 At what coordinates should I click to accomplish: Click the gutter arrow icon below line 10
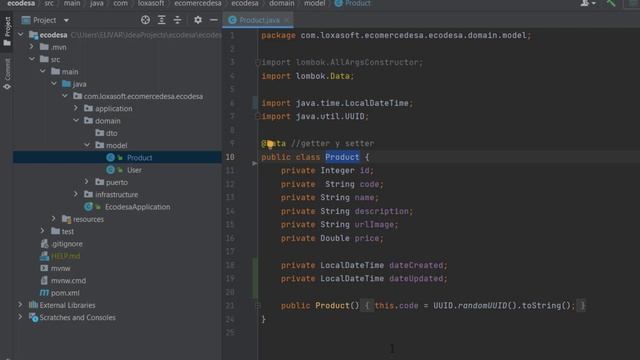pos(255,163)
